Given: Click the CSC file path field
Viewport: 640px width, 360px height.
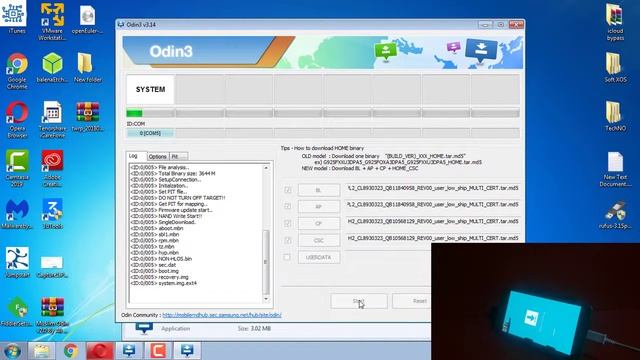Looking at the screenshot, I should click(x=433, y=238).
